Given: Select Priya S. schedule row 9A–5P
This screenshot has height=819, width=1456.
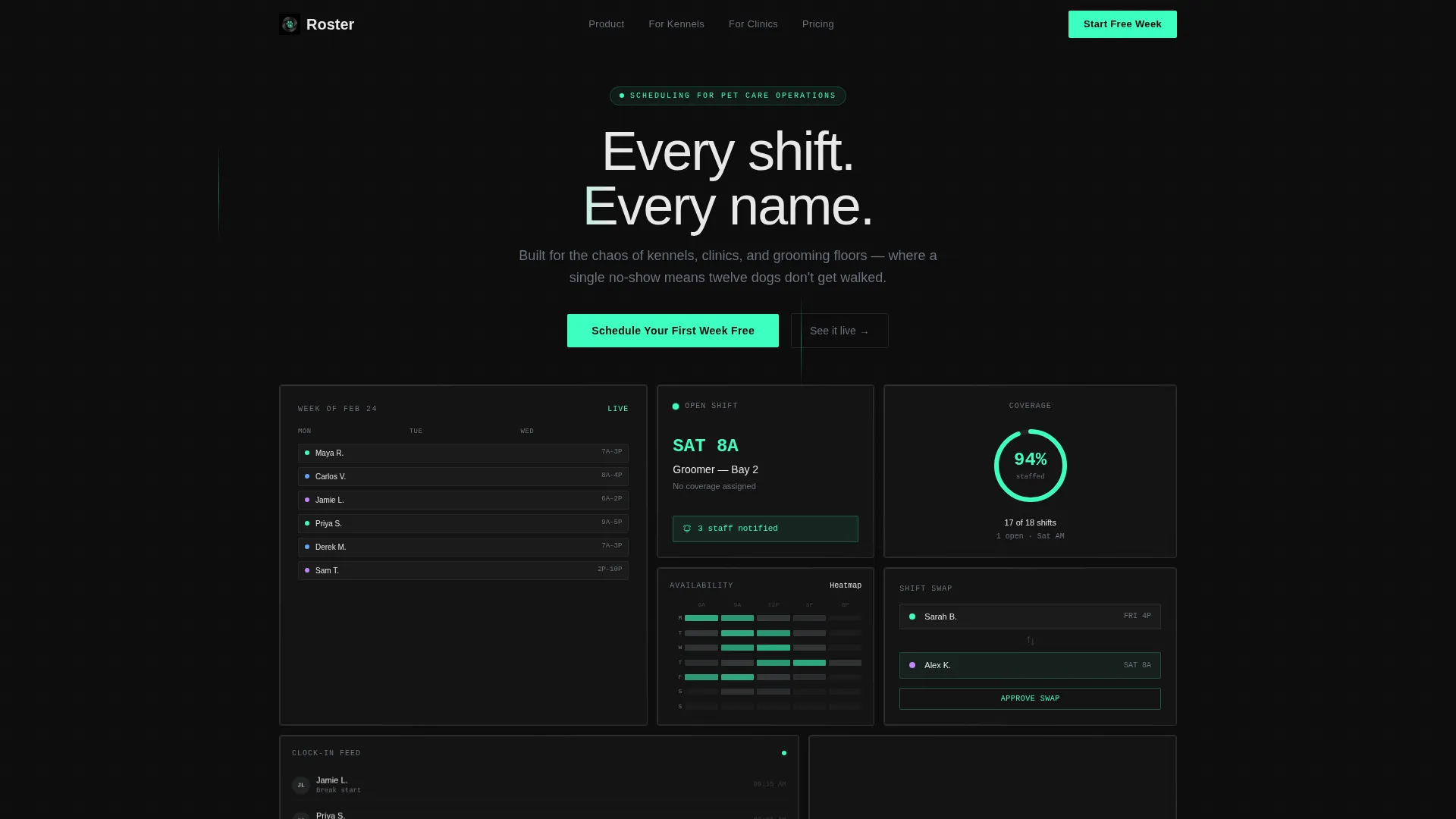Looking at the screenshot, I should point(463,523).
